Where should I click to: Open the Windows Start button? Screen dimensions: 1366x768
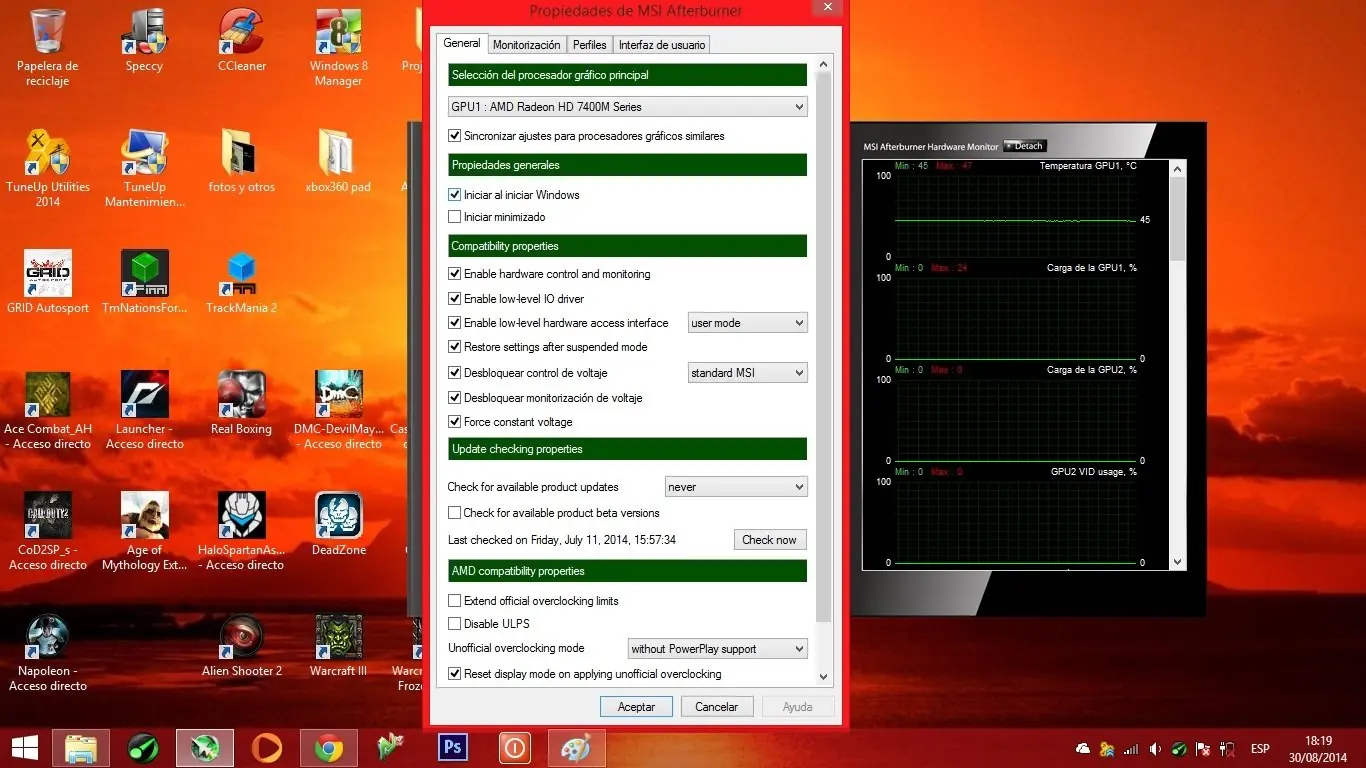(24, 748)
